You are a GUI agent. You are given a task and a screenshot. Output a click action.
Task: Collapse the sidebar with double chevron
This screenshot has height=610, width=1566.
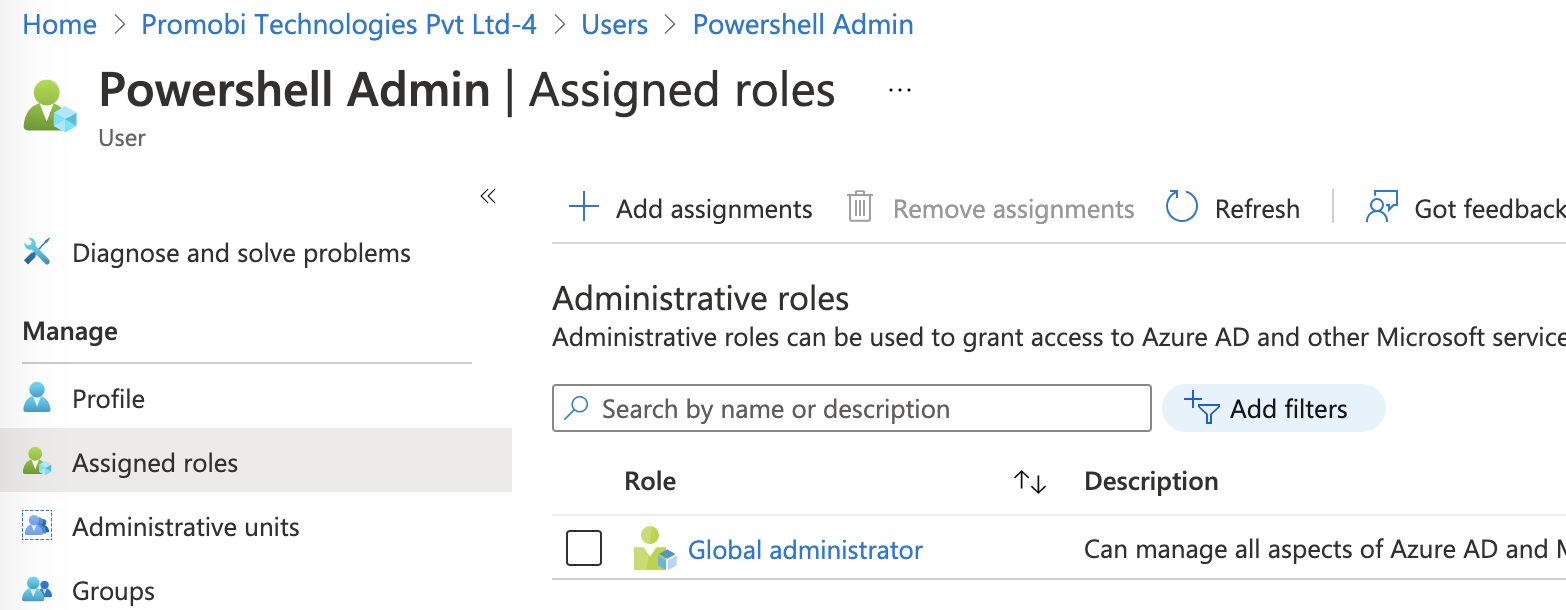pos(488,196)
